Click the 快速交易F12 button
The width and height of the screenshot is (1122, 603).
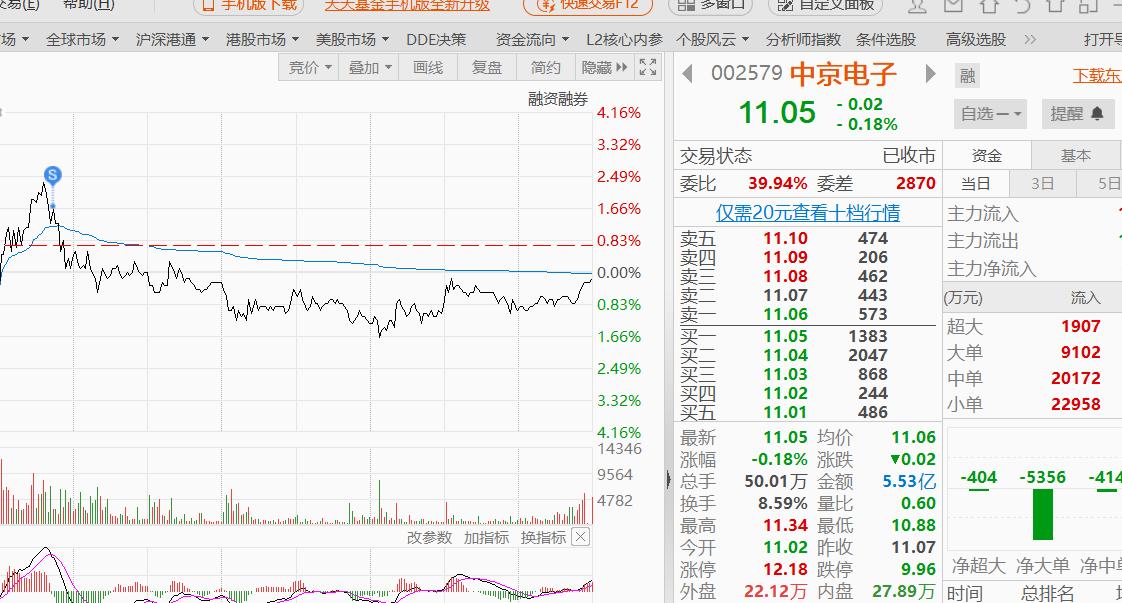(x=588, y=5)
